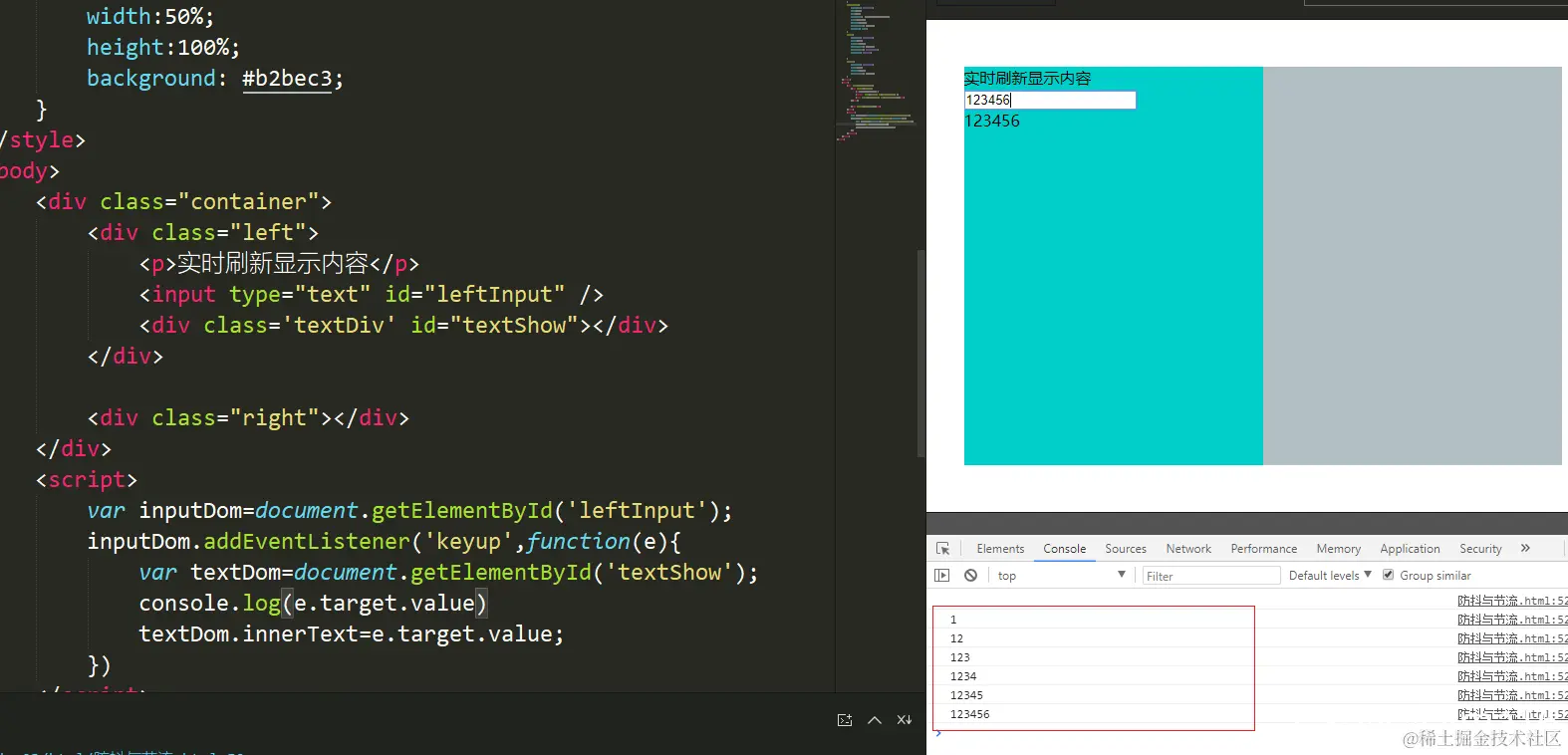Expand the editor bottom panel upward
Viewport: 1568px width, 755px height.
tap(875, 720)
